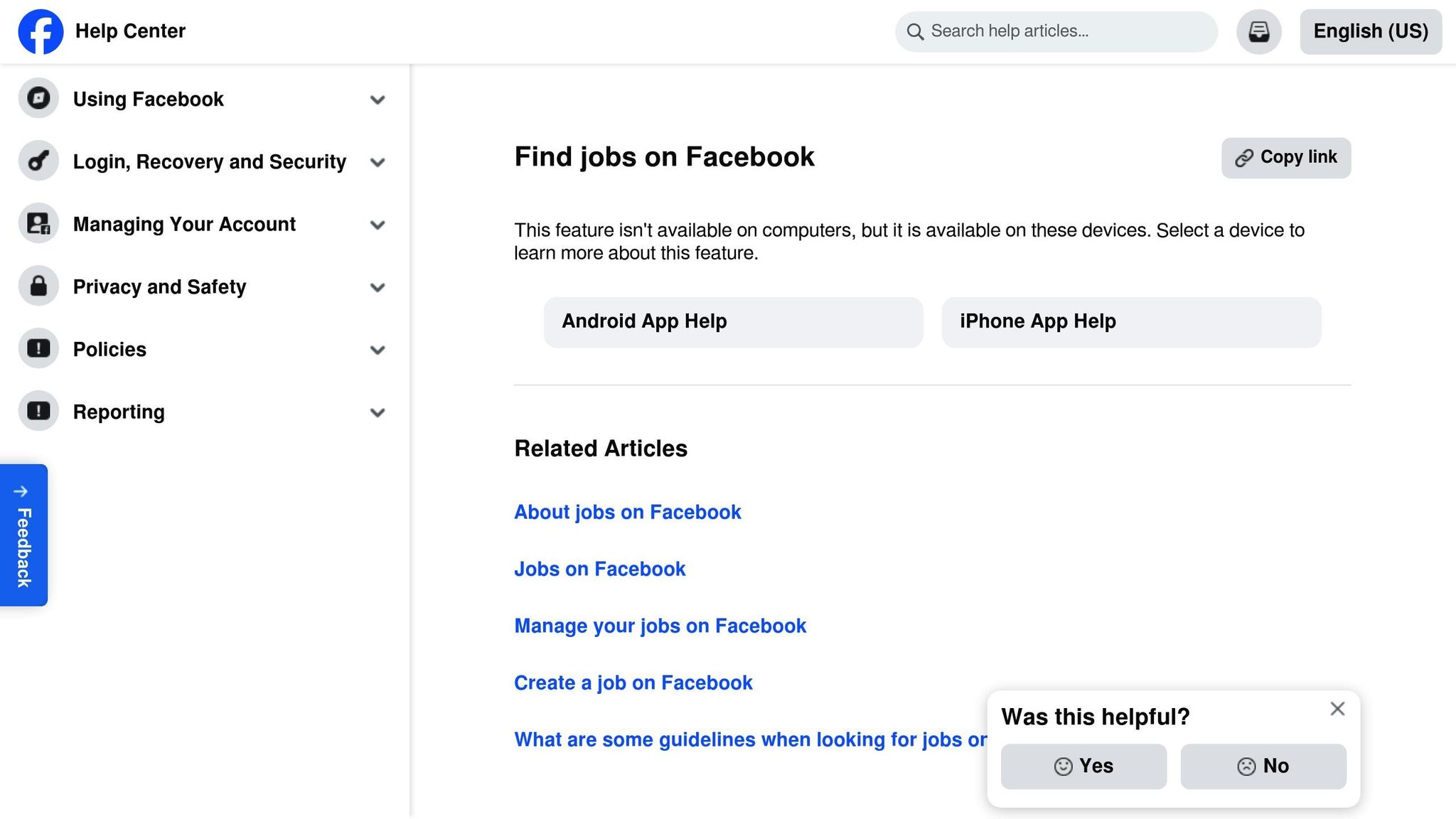Expand the Reporting section
Image resolution: width=1456 pixels, height=819 pixels.
coord(378,412)
